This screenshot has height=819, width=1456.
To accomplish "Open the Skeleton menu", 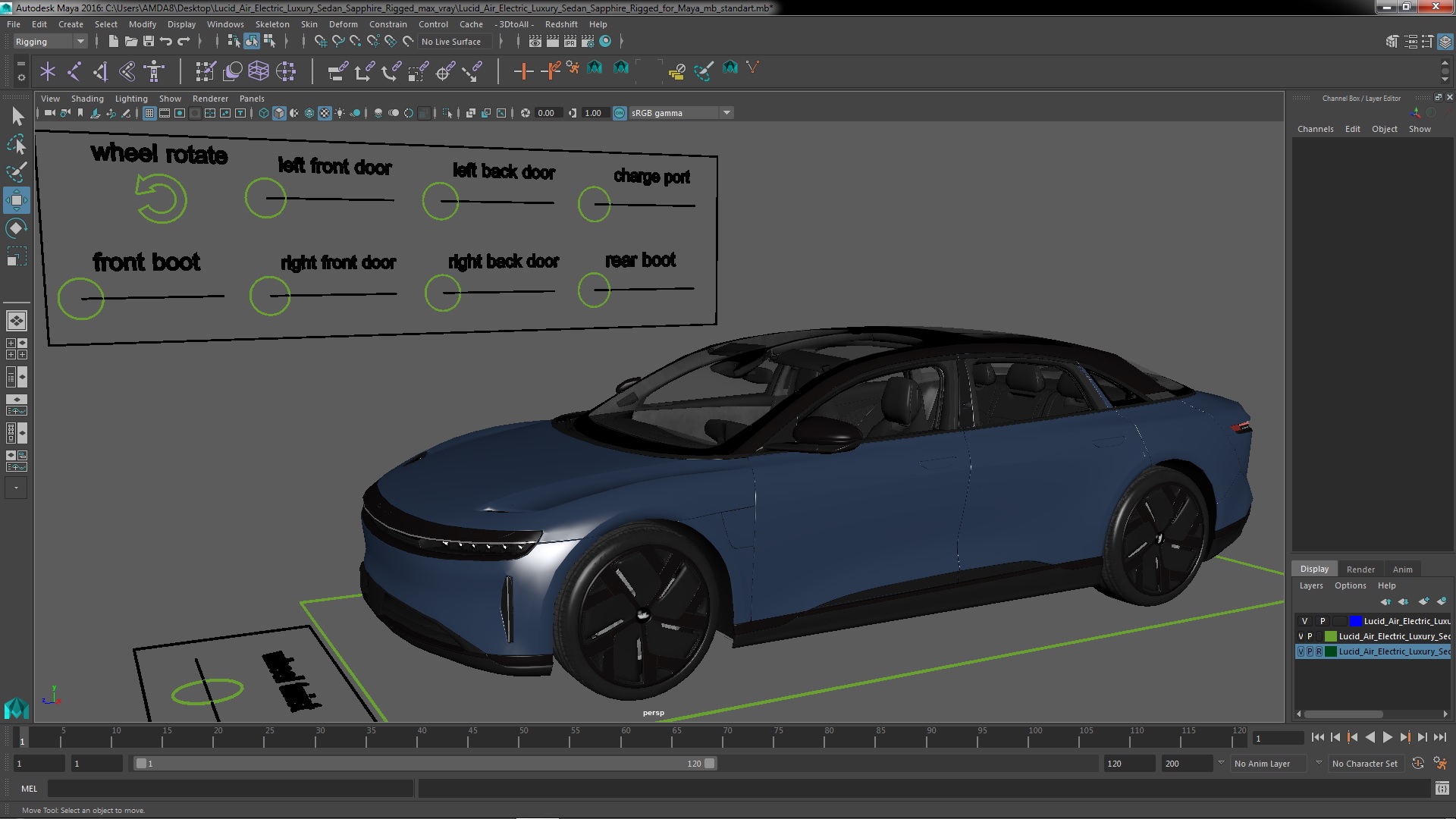I will click(x=272, y=24).
